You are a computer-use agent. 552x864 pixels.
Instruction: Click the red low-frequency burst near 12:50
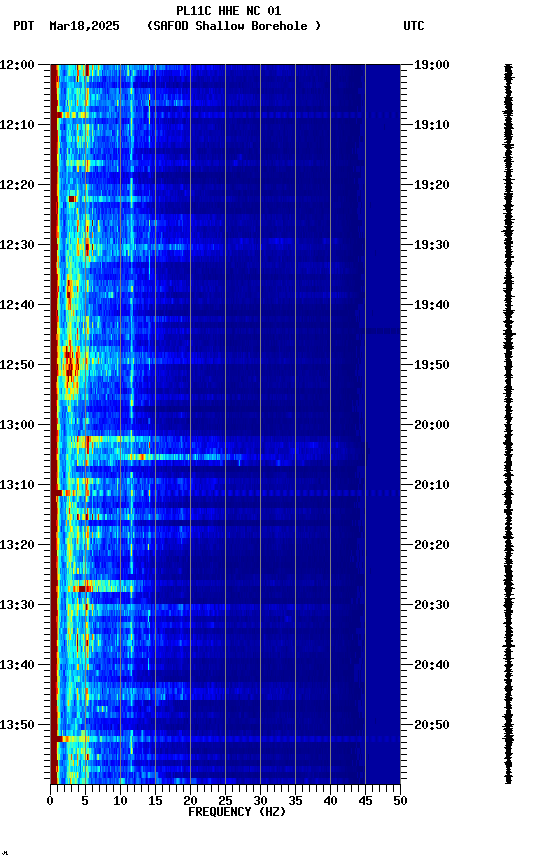tap(70, 364)
